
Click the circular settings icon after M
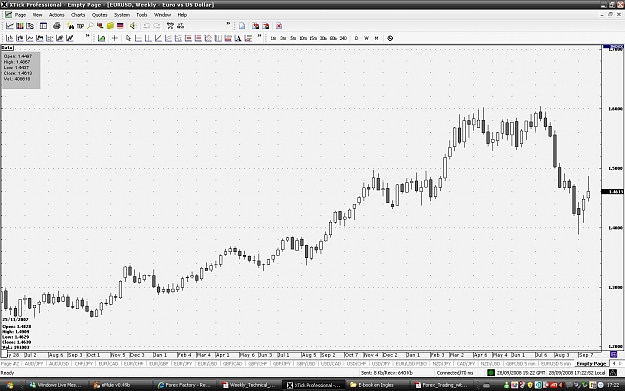click(x=390, y=38)
